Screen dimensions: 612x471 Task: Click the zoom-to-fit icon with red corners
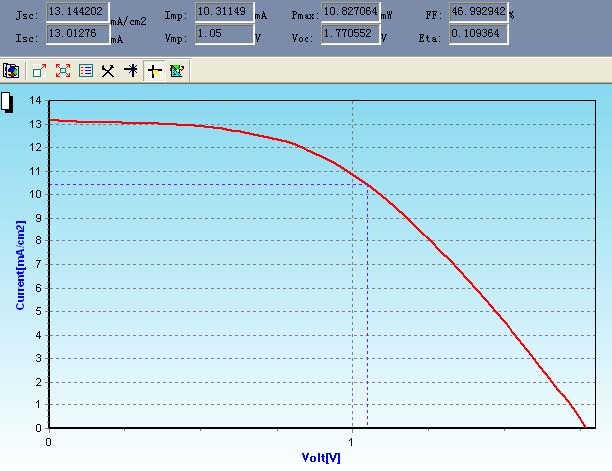63,71
